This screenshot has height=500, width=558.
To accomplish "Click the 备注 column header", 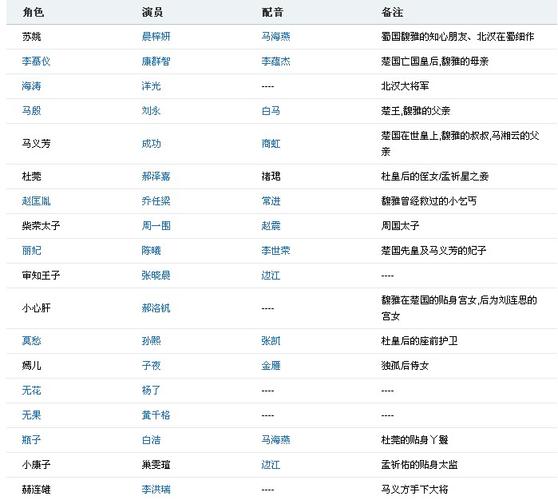I will tap(392, 12).
